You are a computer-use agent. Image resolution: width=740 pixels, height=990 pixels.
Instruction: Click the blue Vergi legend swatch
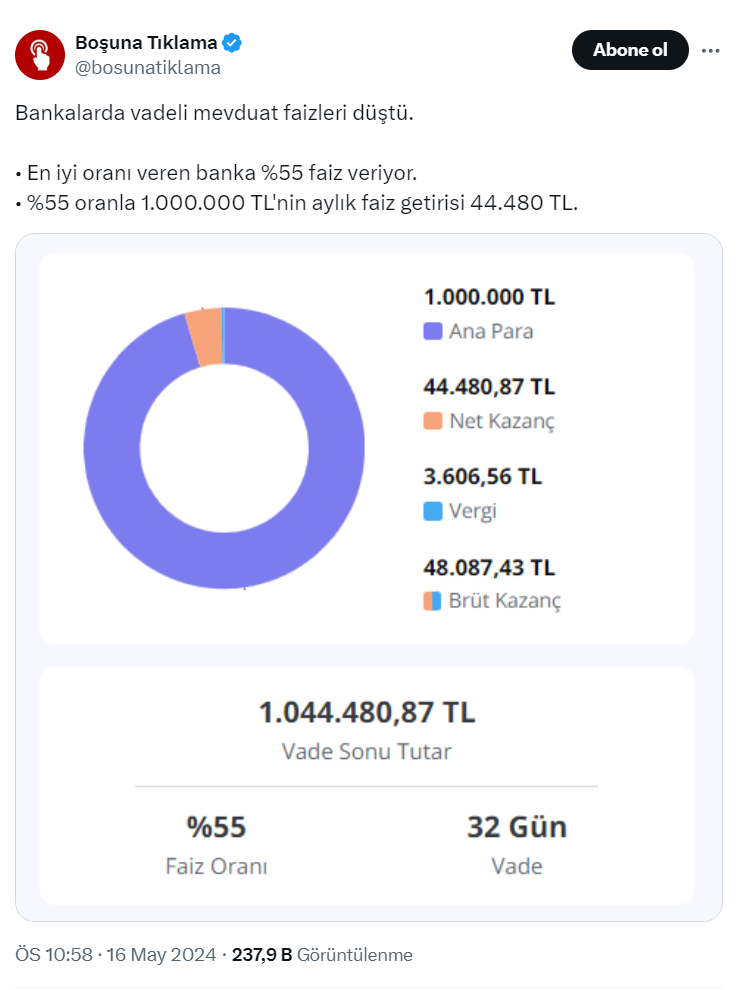click(x=433, y=511)
